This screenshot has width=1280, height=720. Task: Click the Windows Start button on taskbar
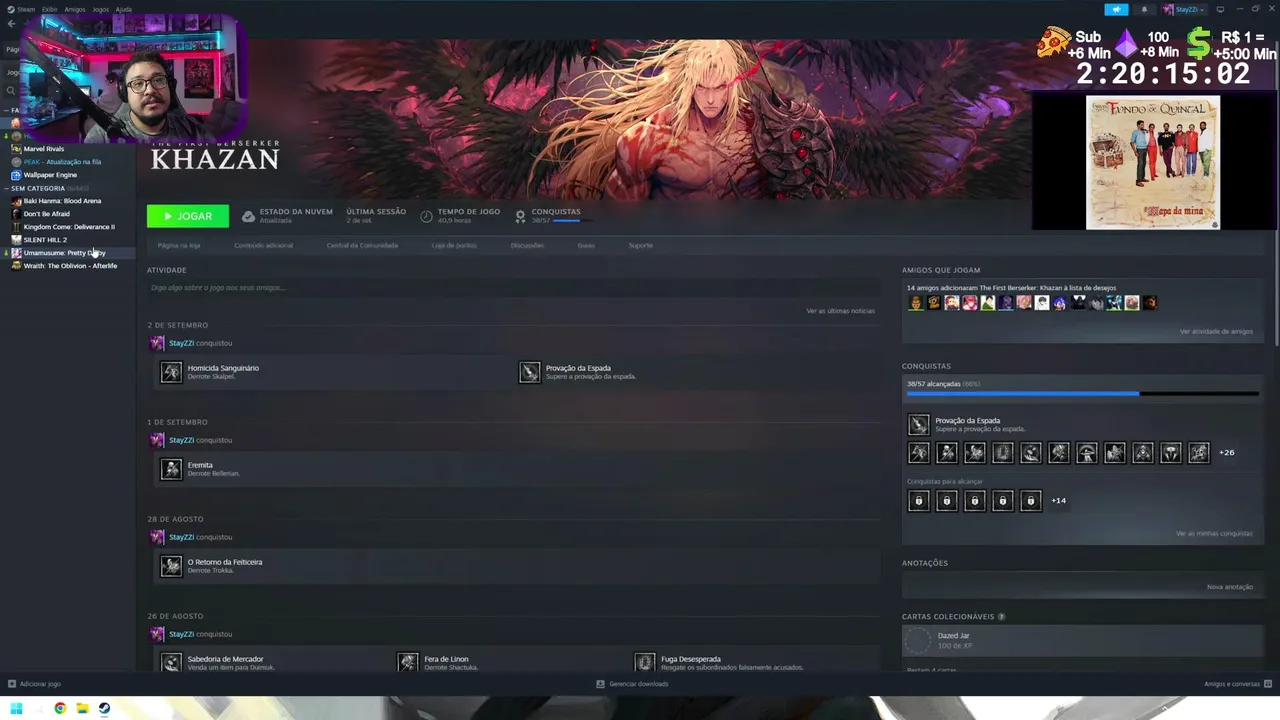[16, 709]
